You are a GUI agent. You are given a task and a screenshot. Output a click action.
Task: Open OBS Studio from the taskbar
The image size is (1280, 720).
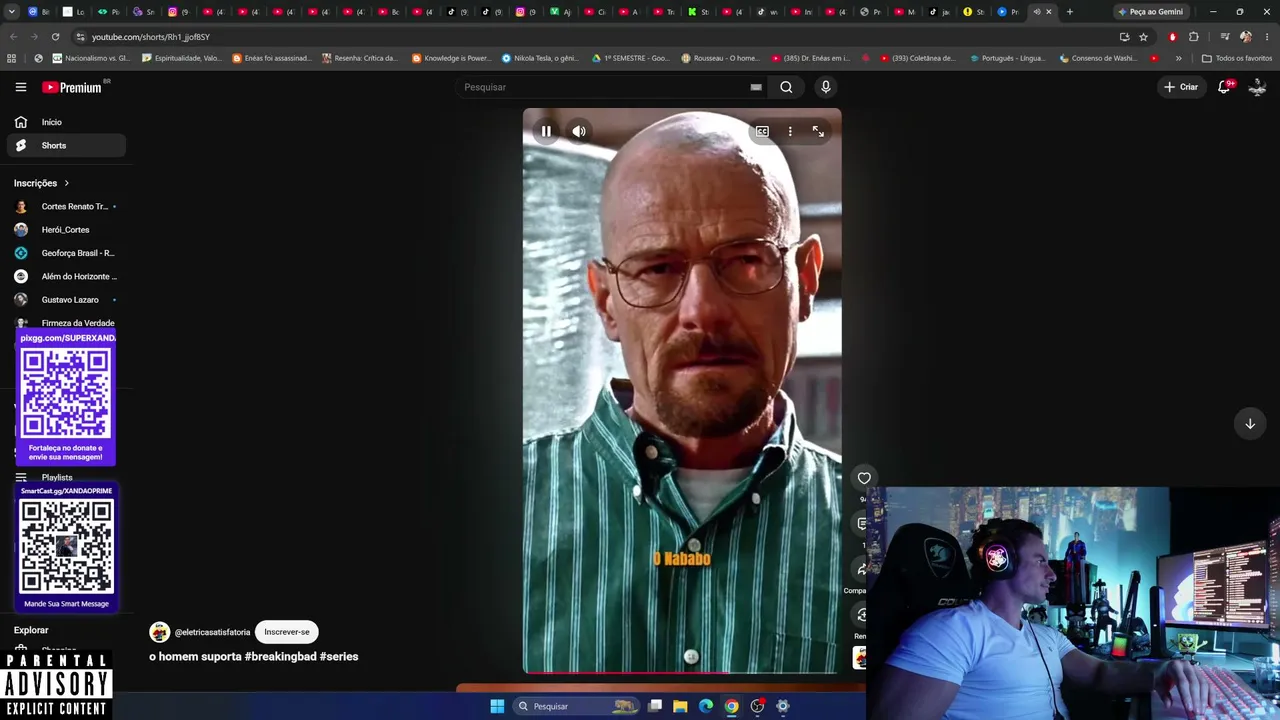(757, 706)
